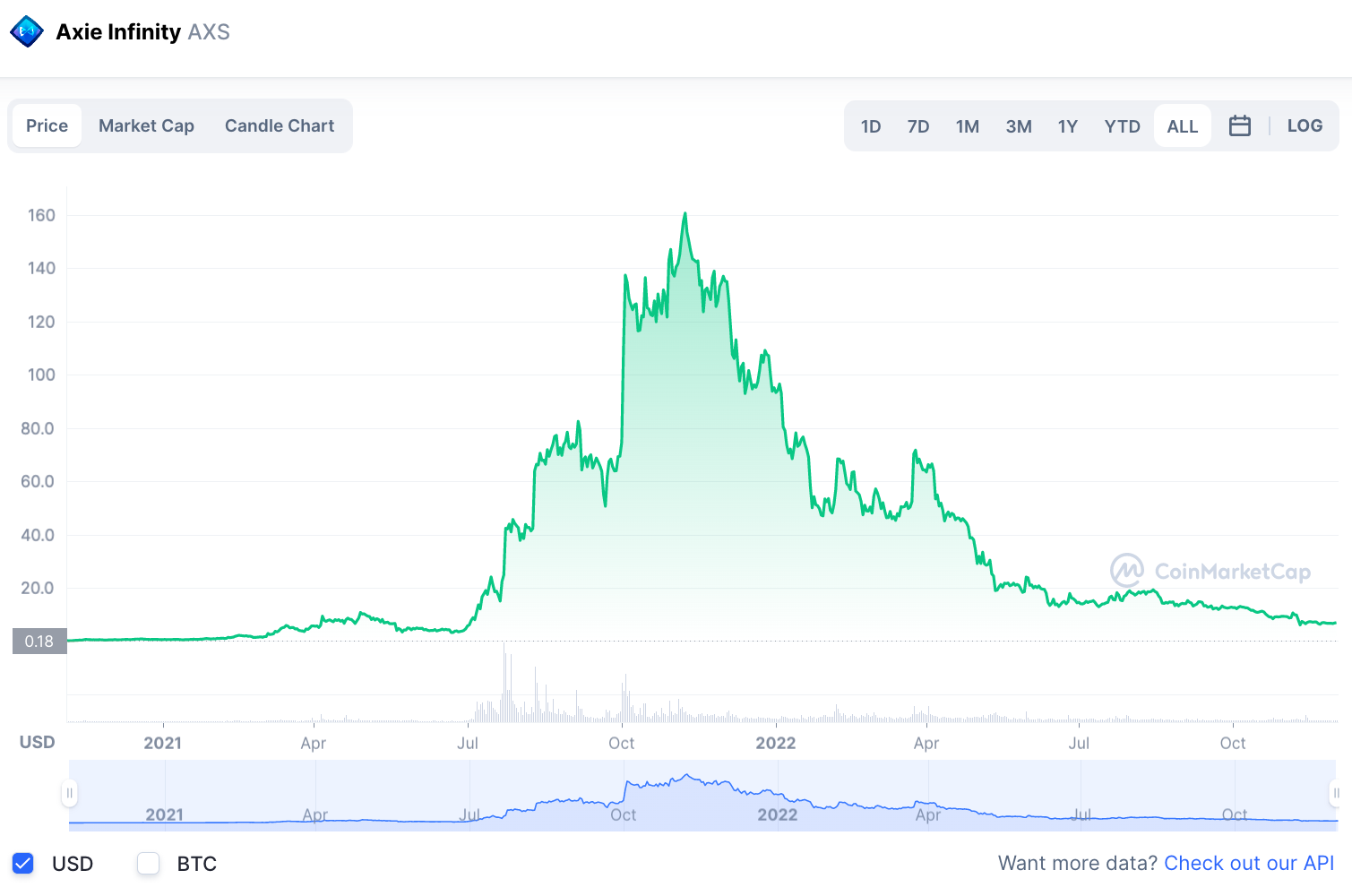Open the Check out our API link
Viewport: 1352px width, 896px height.
click(x=1249, y=863)
